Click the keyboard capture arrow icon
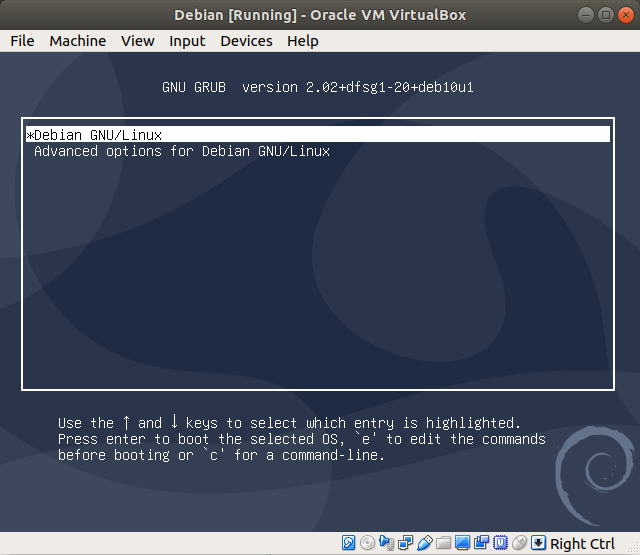The width and height of the screenshot is (640, 555). pyautogui.click(x=538, y=543)
